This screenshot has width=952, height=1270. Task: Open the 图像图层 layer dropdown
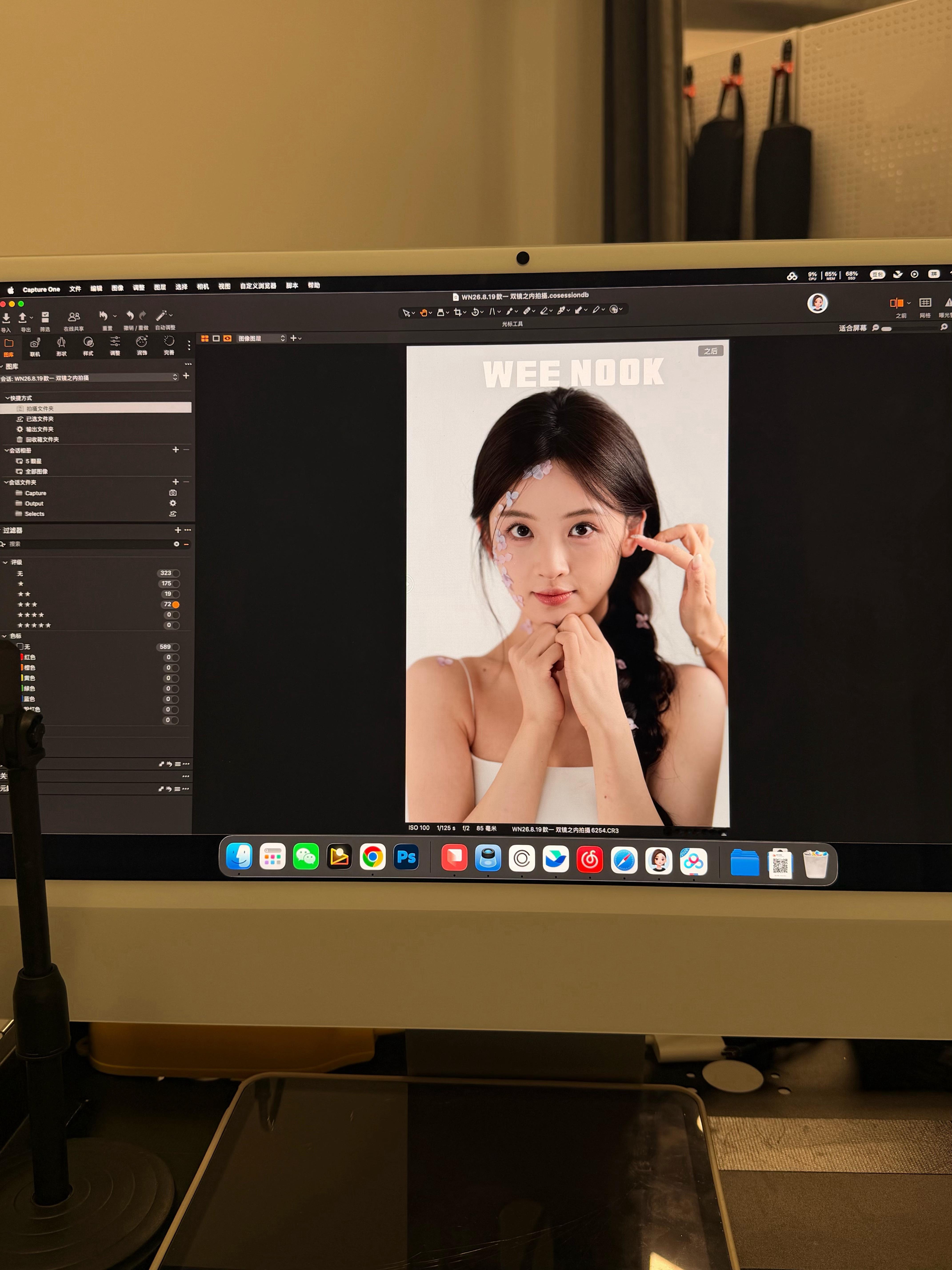tap(261, 338)
